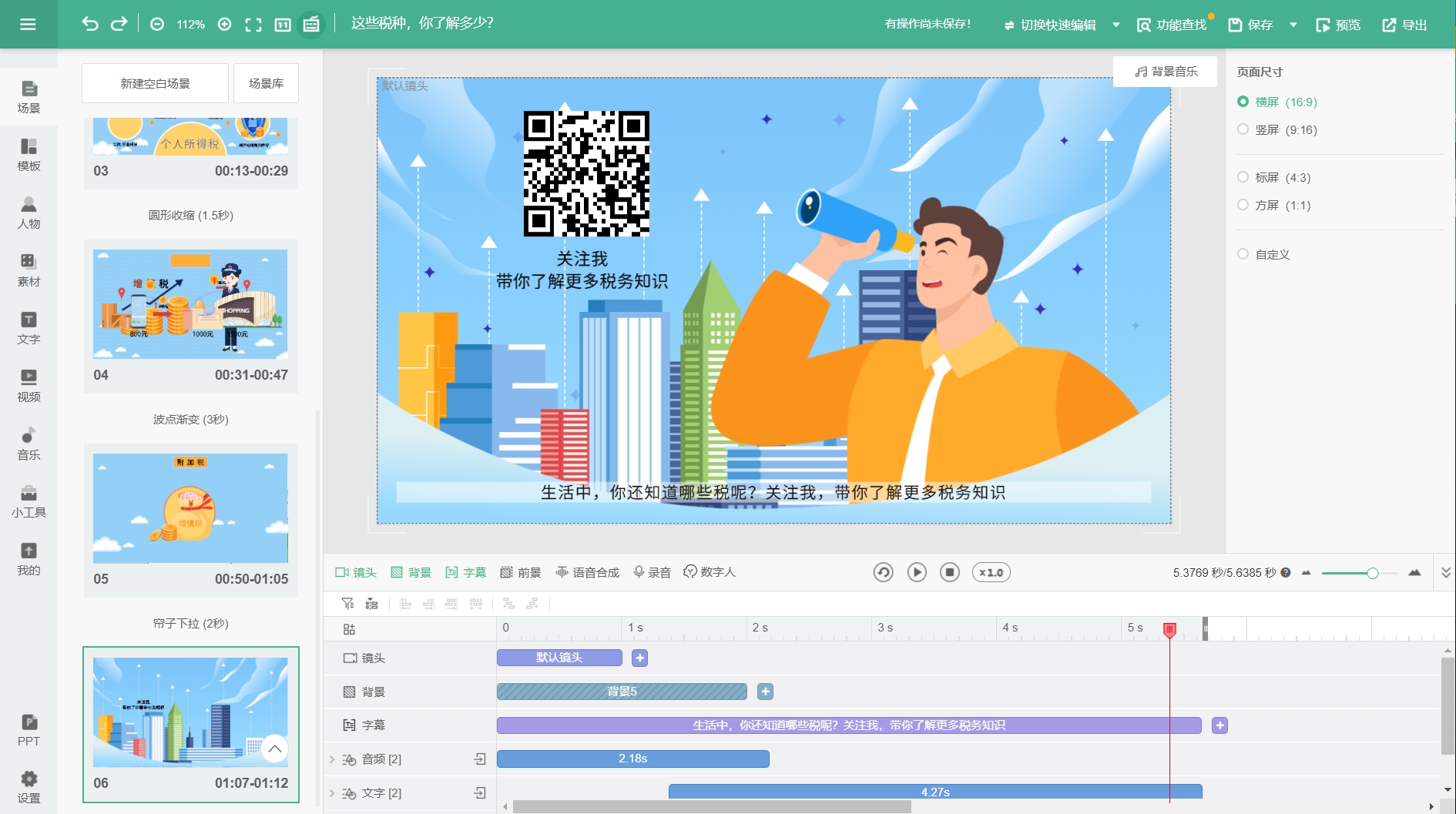The image size is (1456, 814).
Task: Open the 人物 characters panel
Action: tap(29, 213)
